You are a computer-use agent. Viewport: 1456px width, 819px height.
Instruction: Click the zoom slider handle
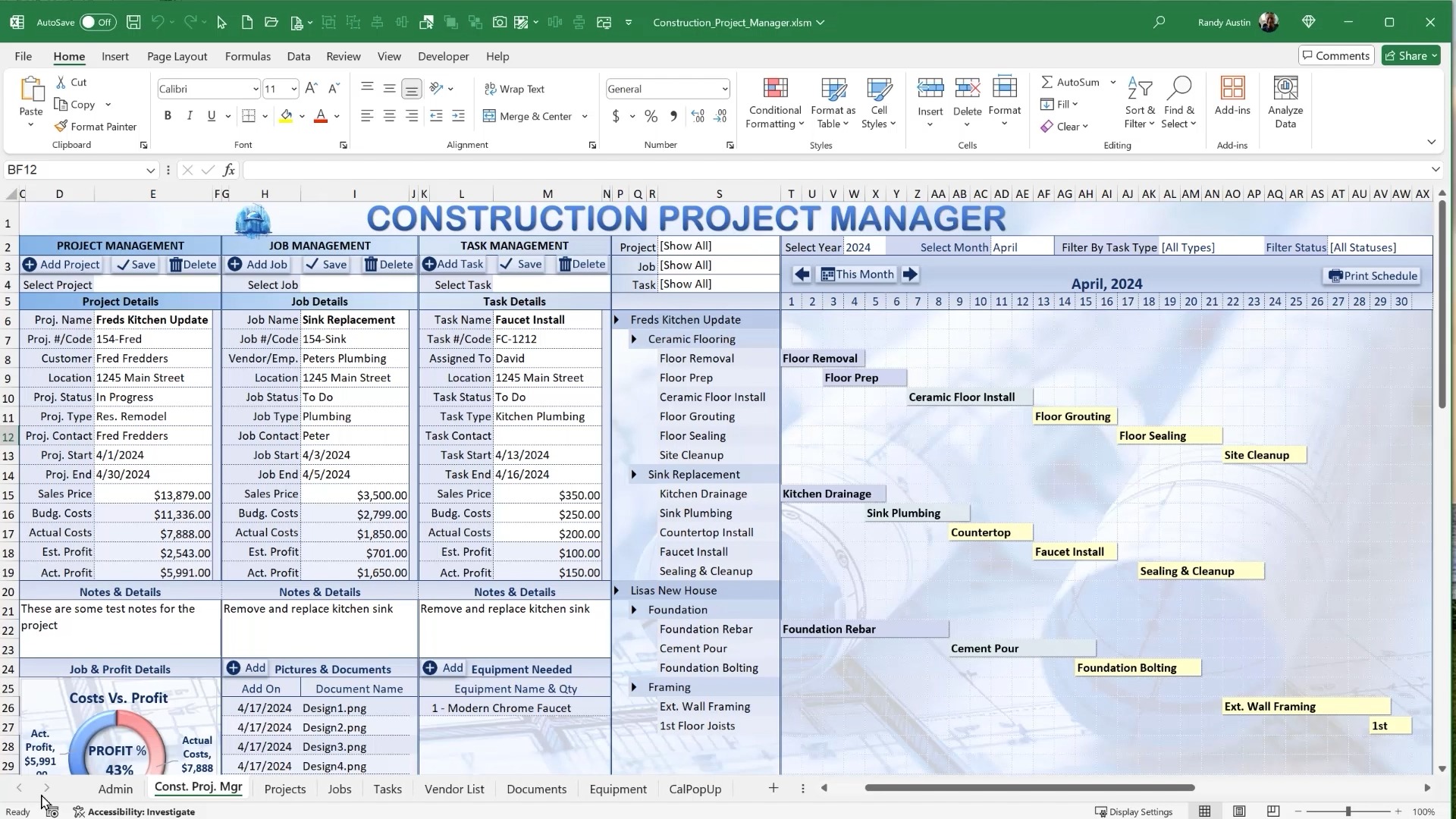tap(1348, 811)
